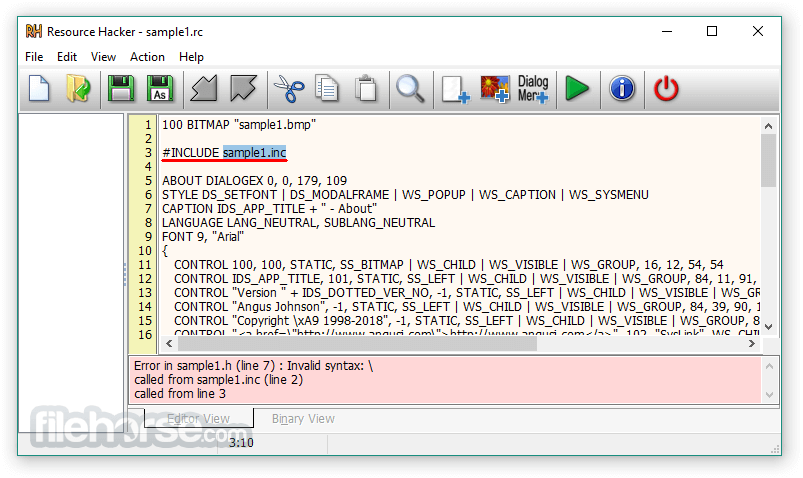803x478 pixels.
Task: Open Find with the magnifying glass icon
Action: 410,89
